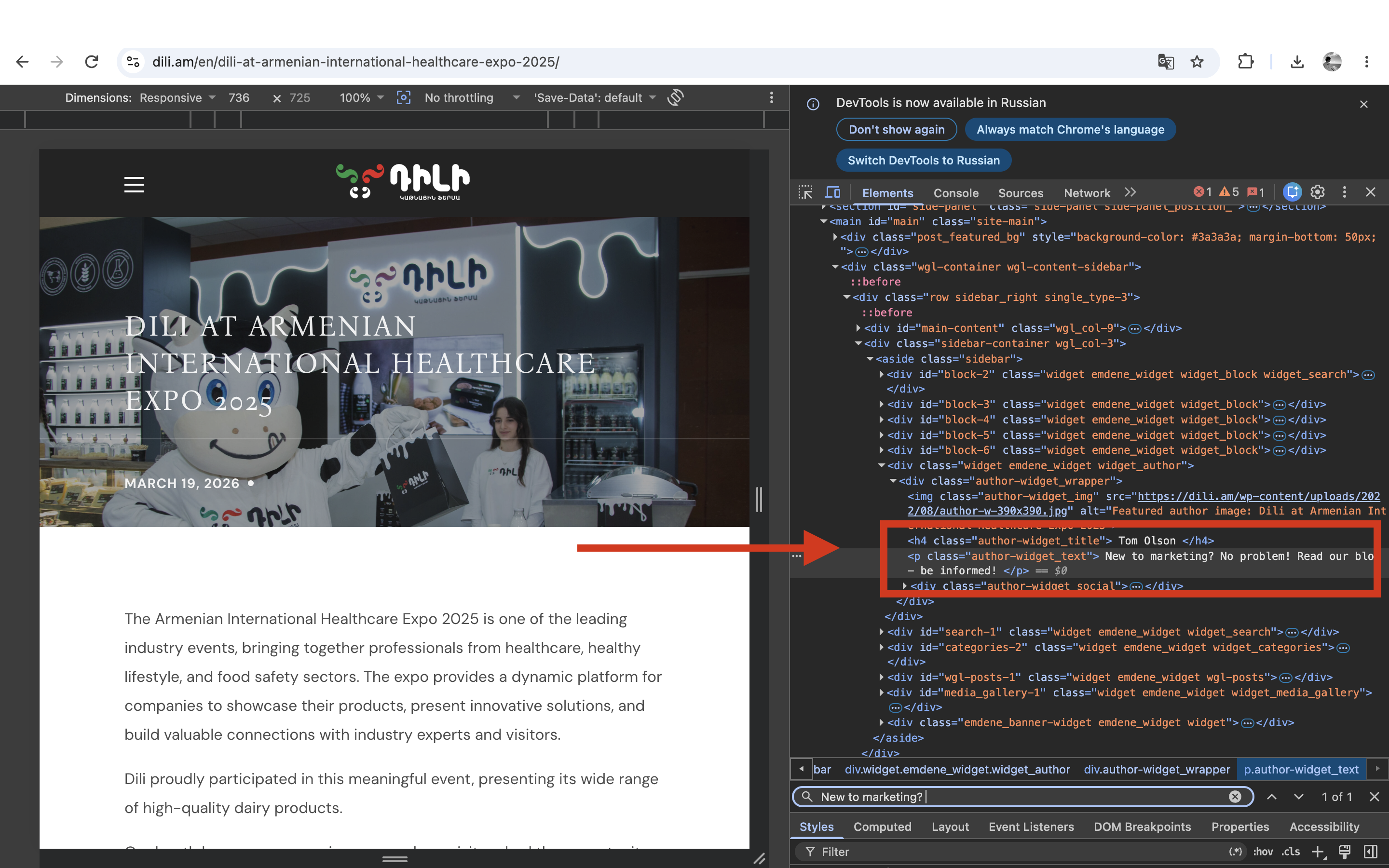
Task: Focus the viewport height field 725
Action: [x=300, y=97]
